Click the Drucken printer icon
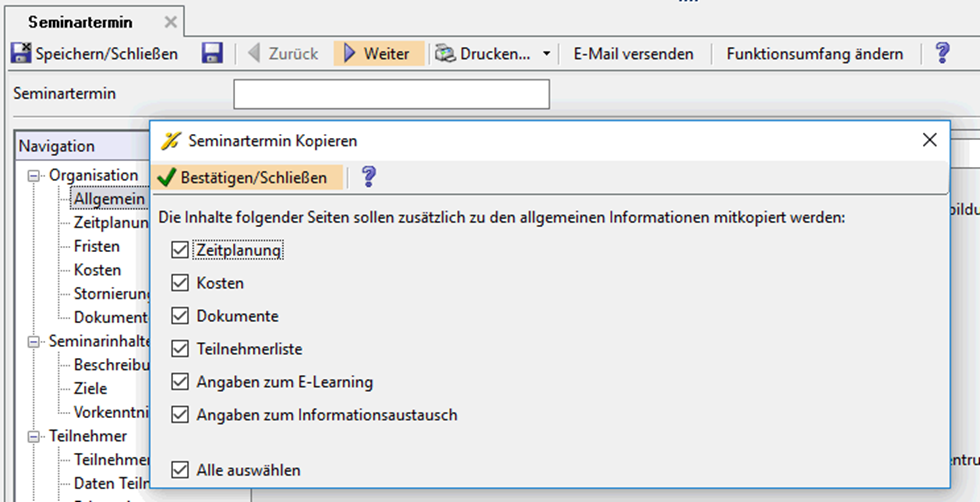This screenshot has height=502, width=980. click(446, 54)
